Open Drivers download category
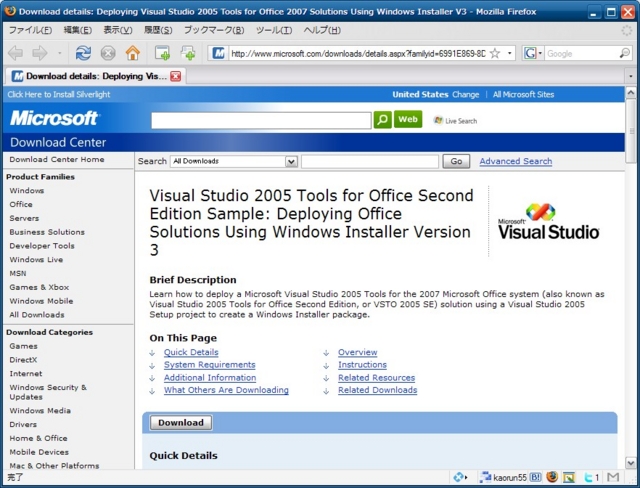This screenshot has width=640, height=488. [23, 424]
